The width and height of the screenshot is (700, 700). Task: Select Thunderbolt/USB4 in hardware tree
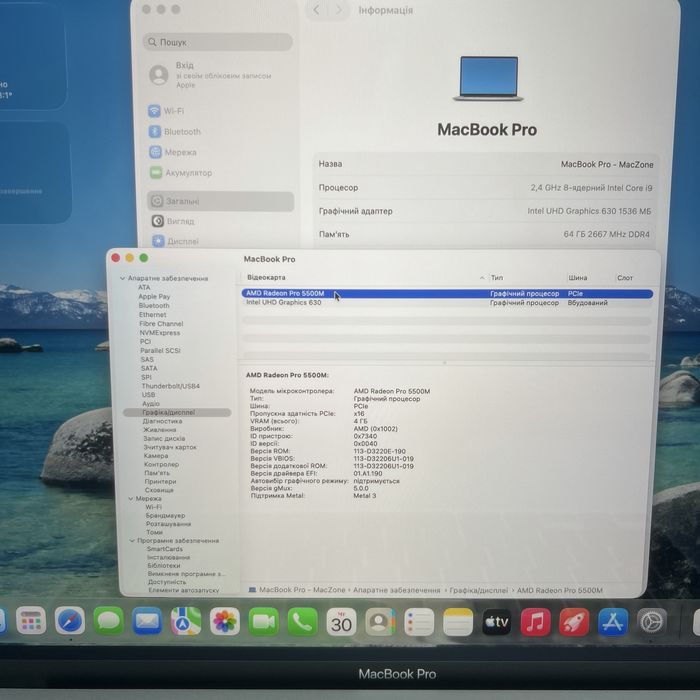coord(171,386)
